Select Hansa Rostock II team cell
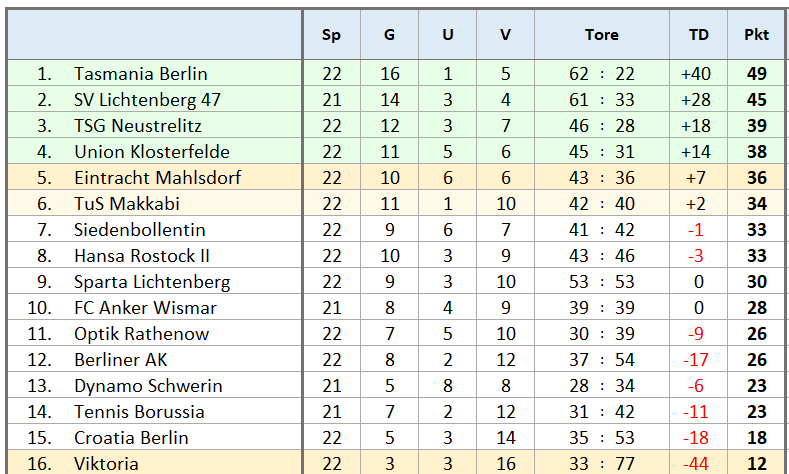 point(142,256)
